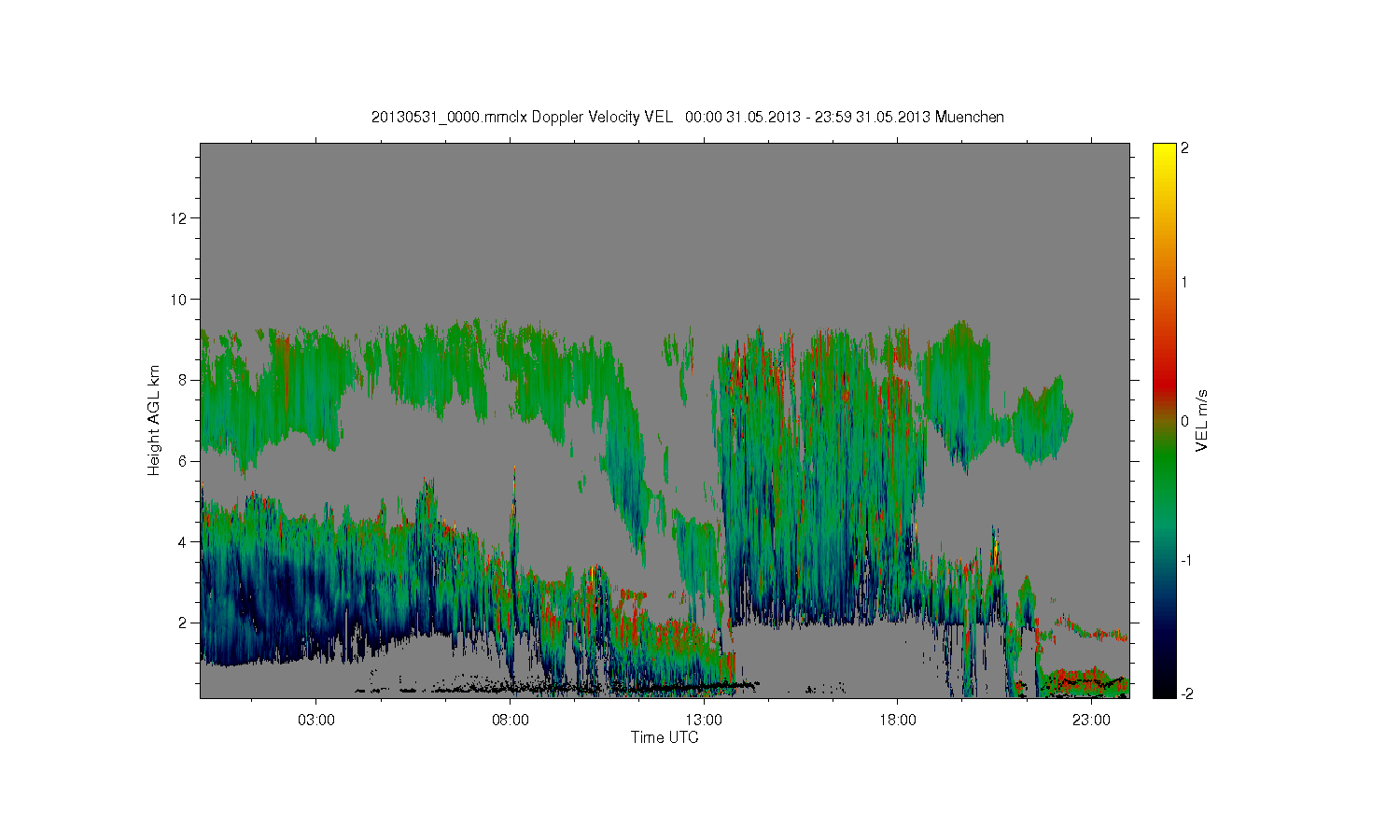1400x840 pixels.
Task: Click the 03:00 time axis label
Action: click(x=316, y=721)
